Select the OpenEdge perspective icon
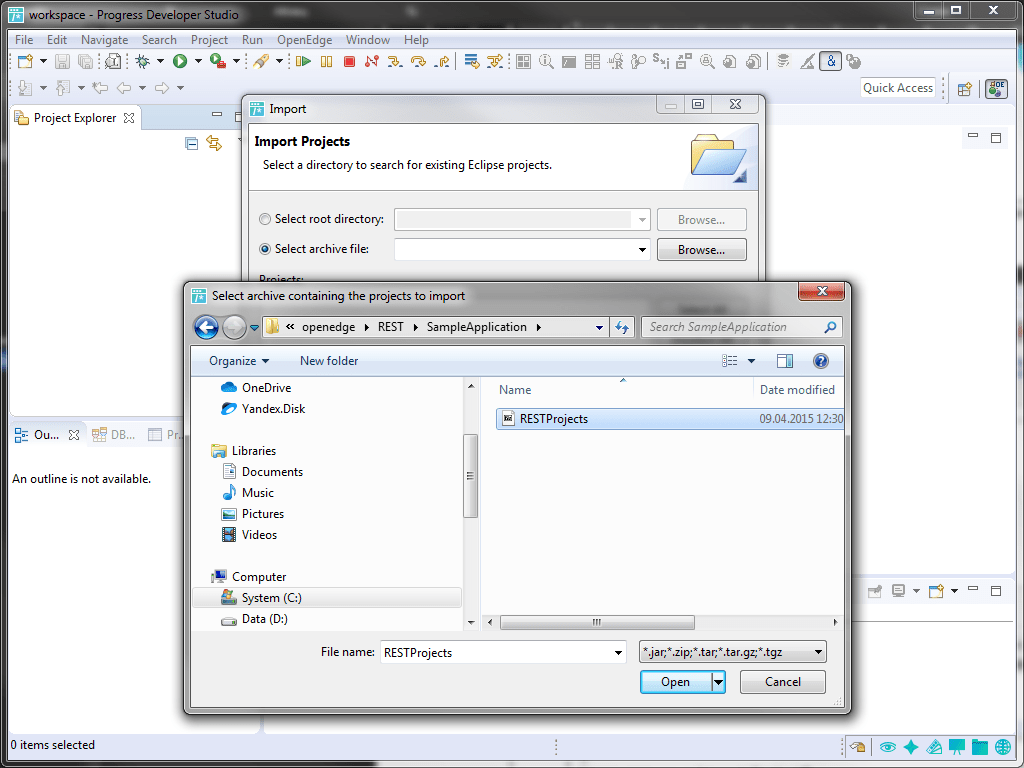The image size is (1024, 768). 997,88
